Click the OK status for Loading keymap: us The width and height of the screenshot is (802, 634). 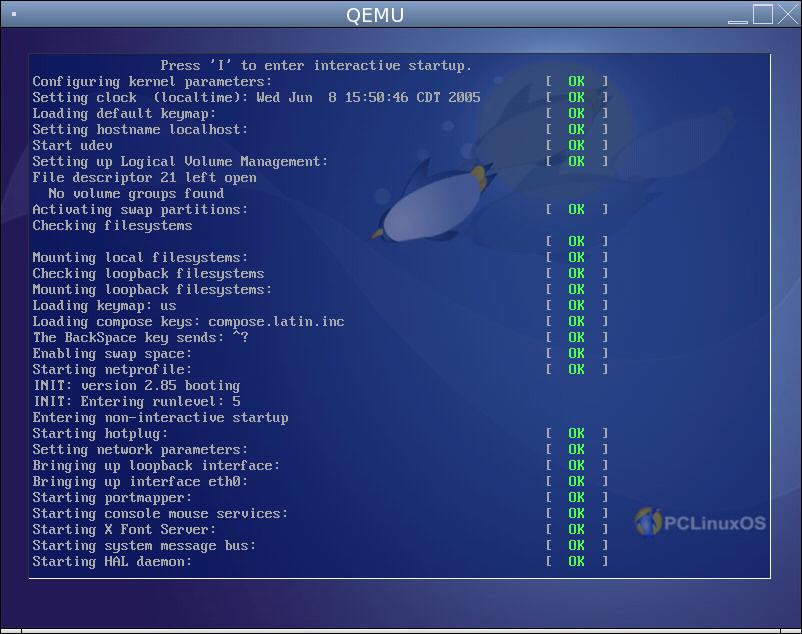576,305
